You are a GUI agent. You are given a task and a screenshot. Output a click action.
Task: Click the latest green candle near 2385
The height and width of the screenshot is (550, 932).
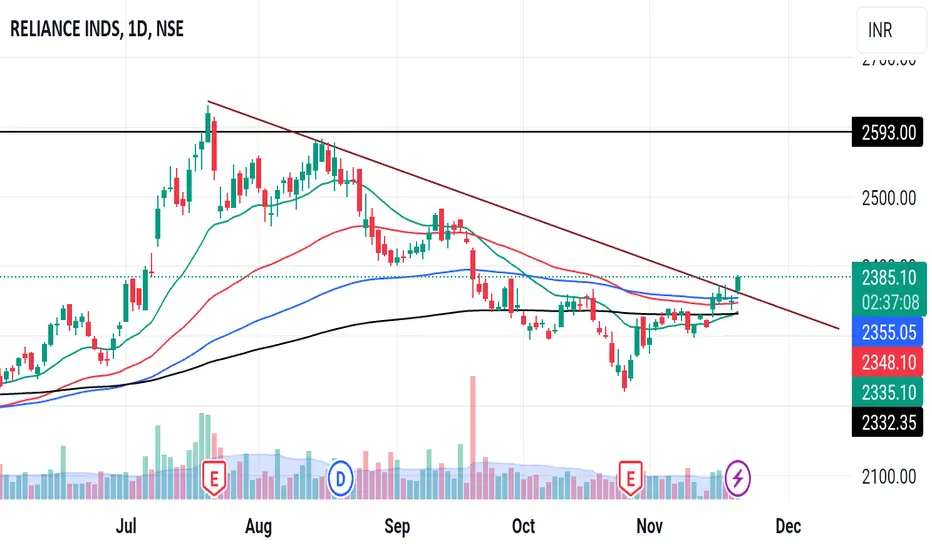738,283
